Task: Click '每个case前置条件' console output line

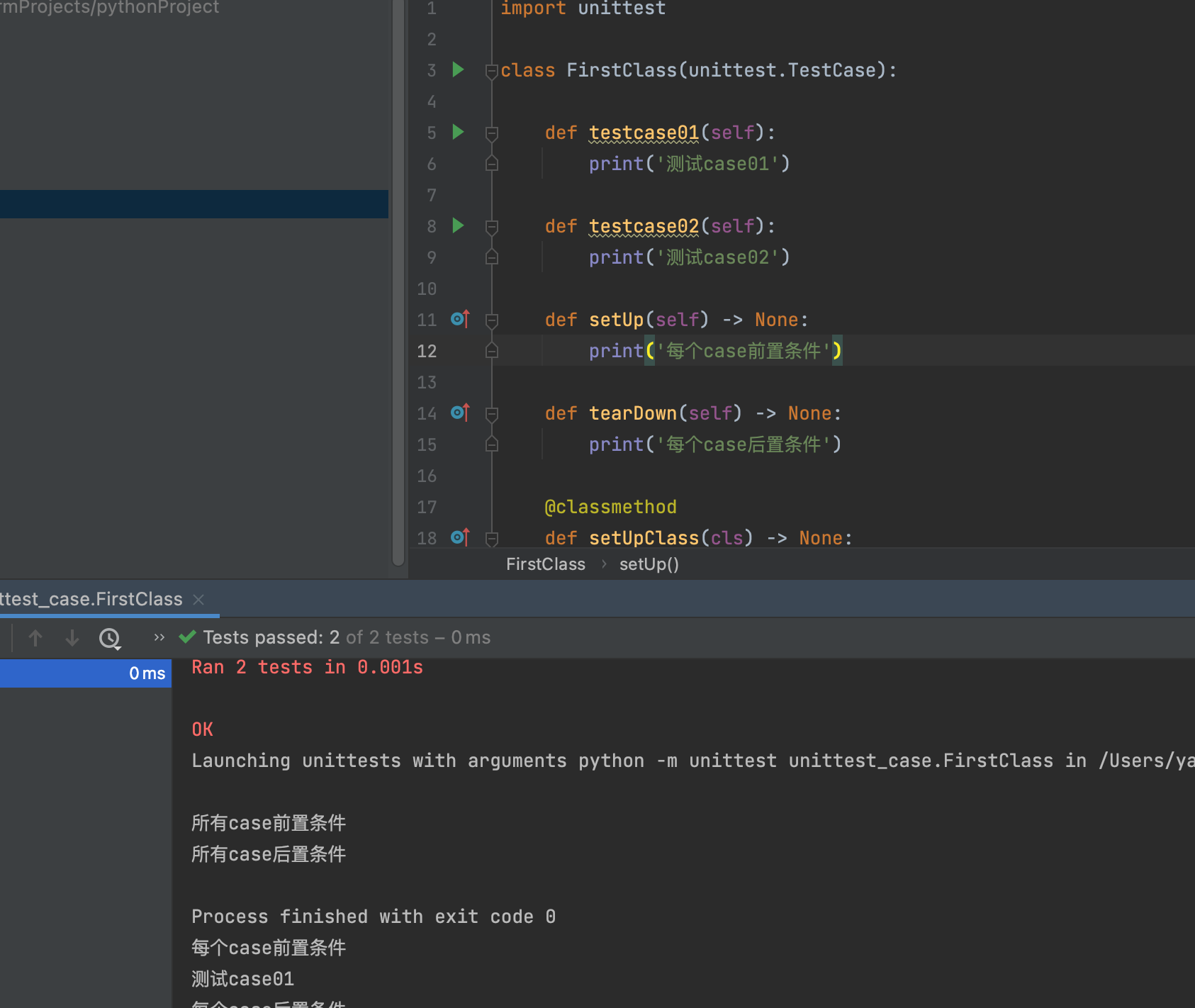Action: coord(269,948)
